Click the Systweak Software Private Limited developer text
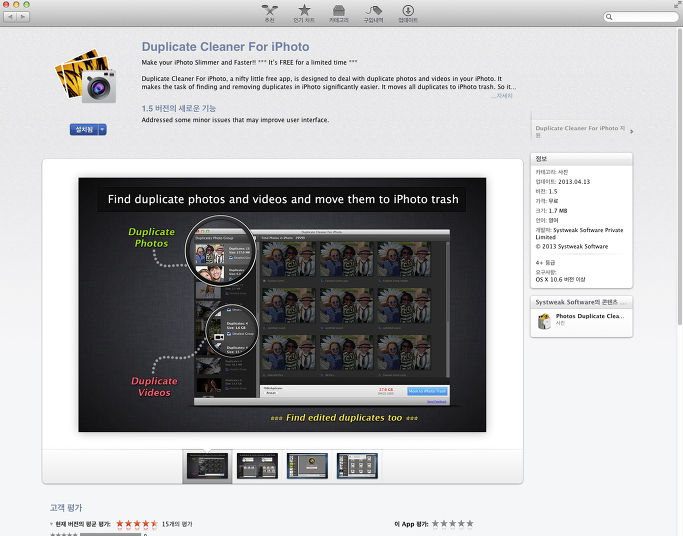The height and width of the screenshot is (536, 683). click(579, 233)
